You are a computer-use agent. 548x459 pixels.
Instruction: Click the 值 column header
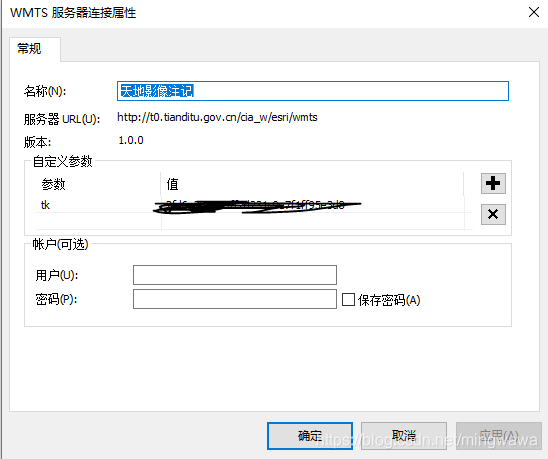click(x=312, y=184)
